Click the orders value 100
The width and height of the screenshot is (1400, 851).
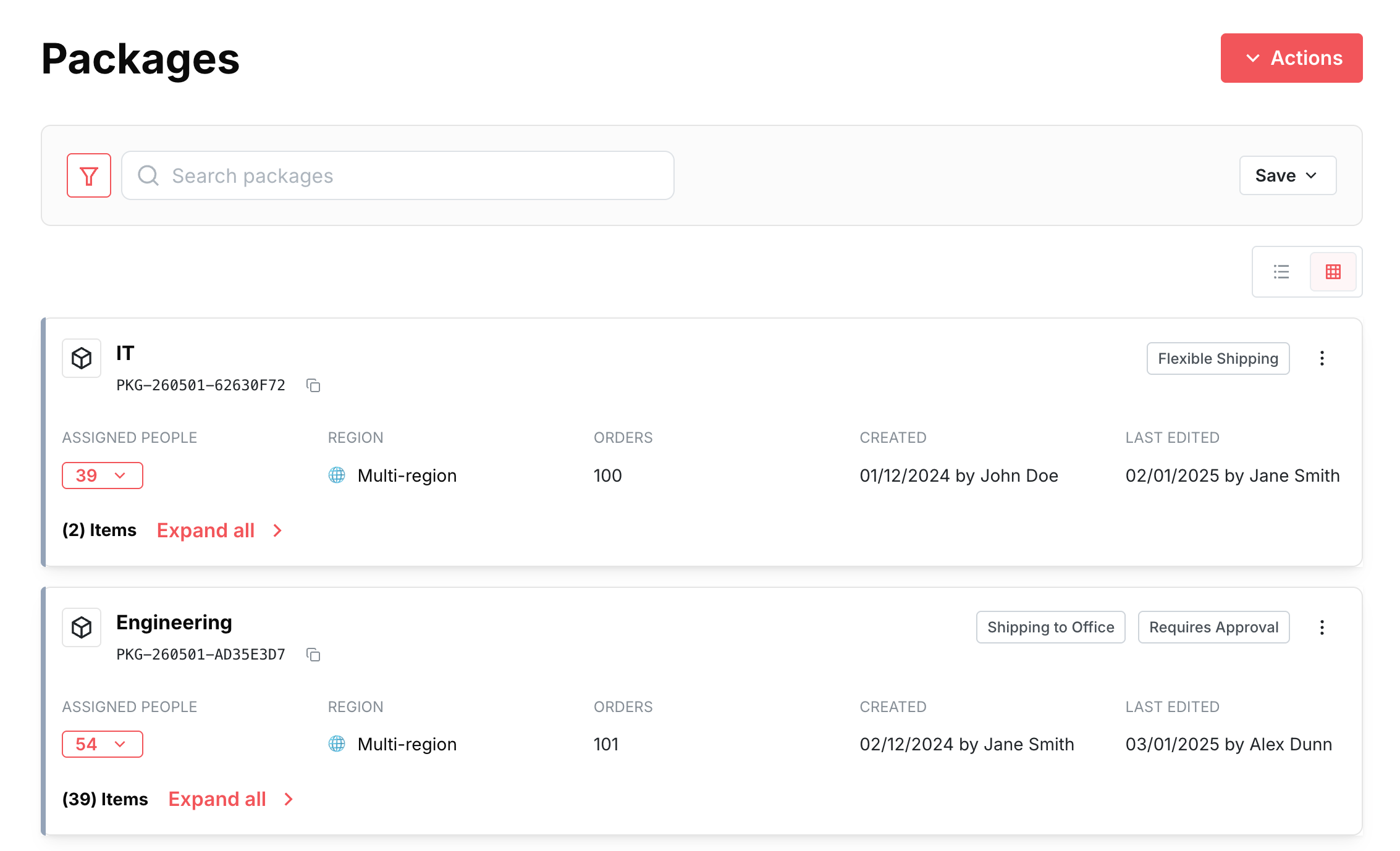[608, 476]
